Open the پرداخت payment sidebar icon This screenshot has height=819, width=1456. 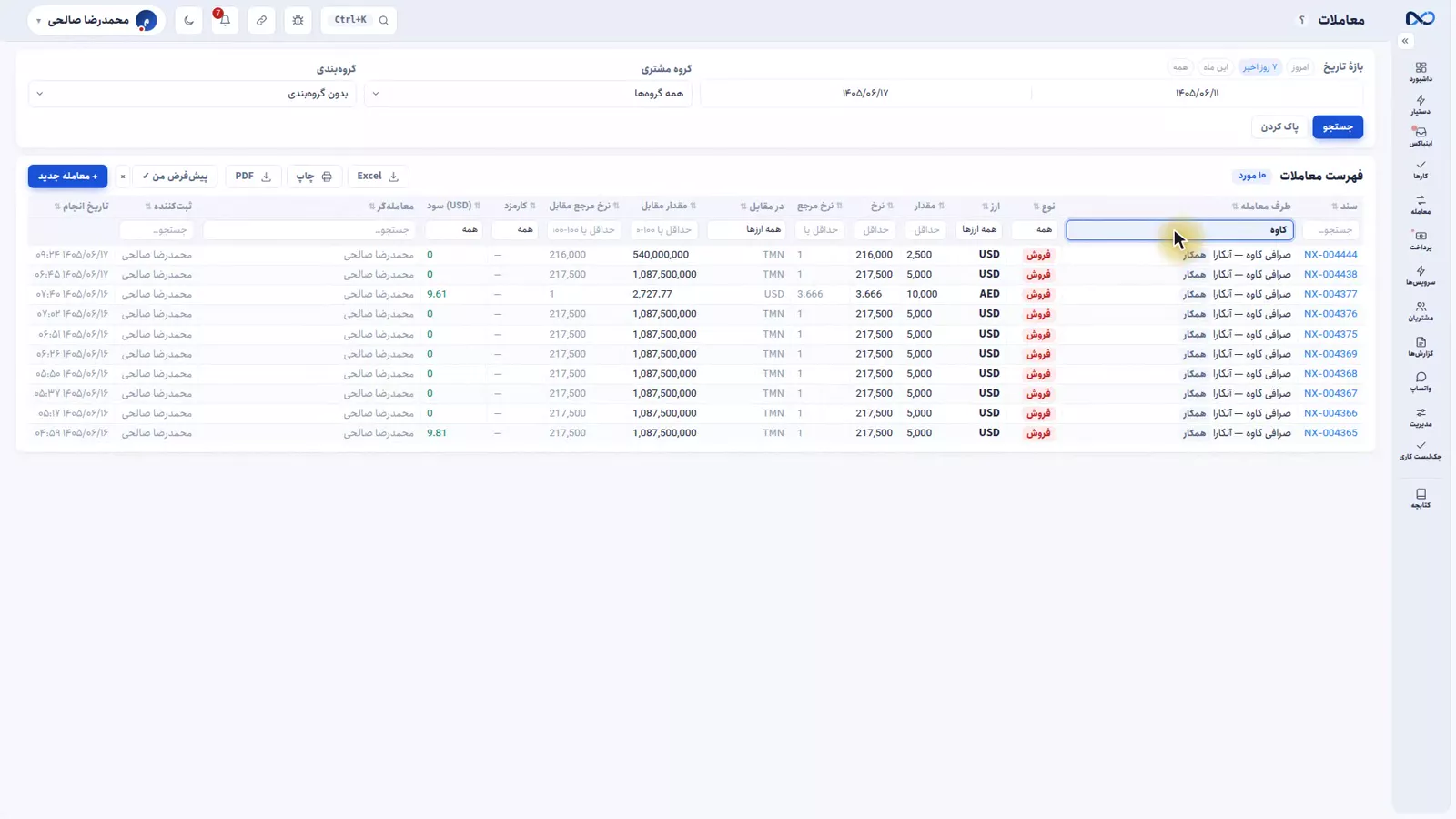[x=1421, y=240]
